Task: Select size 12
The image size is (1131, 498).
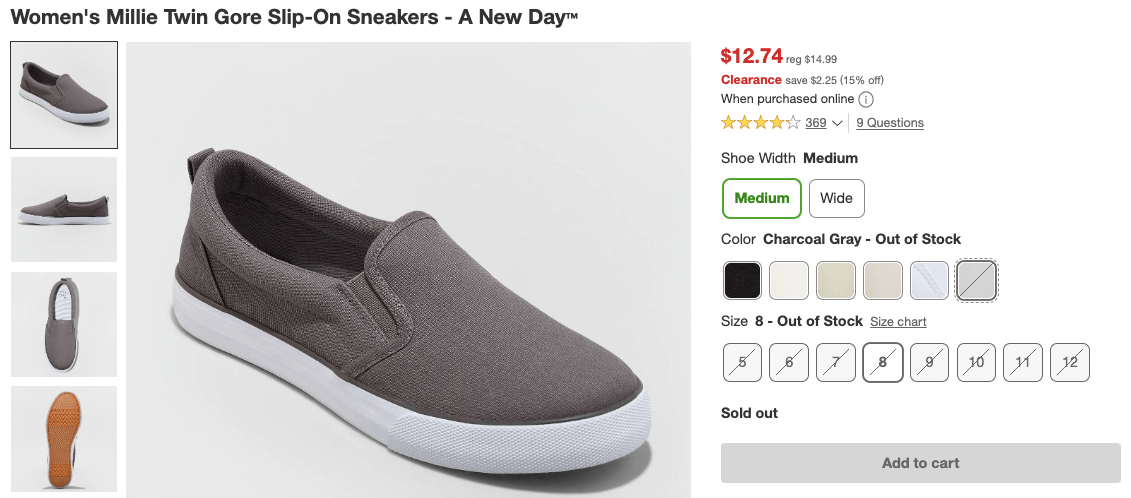Action: pos(1070,362)
